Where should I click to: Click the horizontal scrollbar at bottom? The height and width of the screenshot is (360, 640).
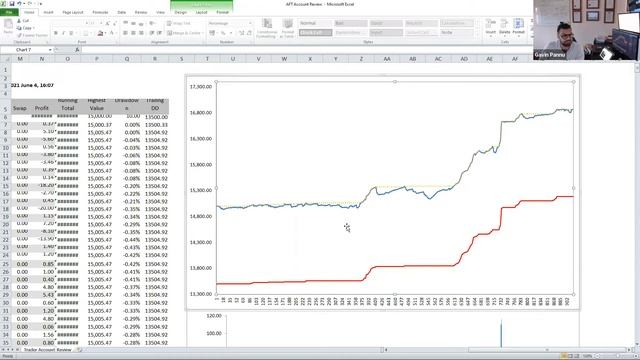[508, 350]
